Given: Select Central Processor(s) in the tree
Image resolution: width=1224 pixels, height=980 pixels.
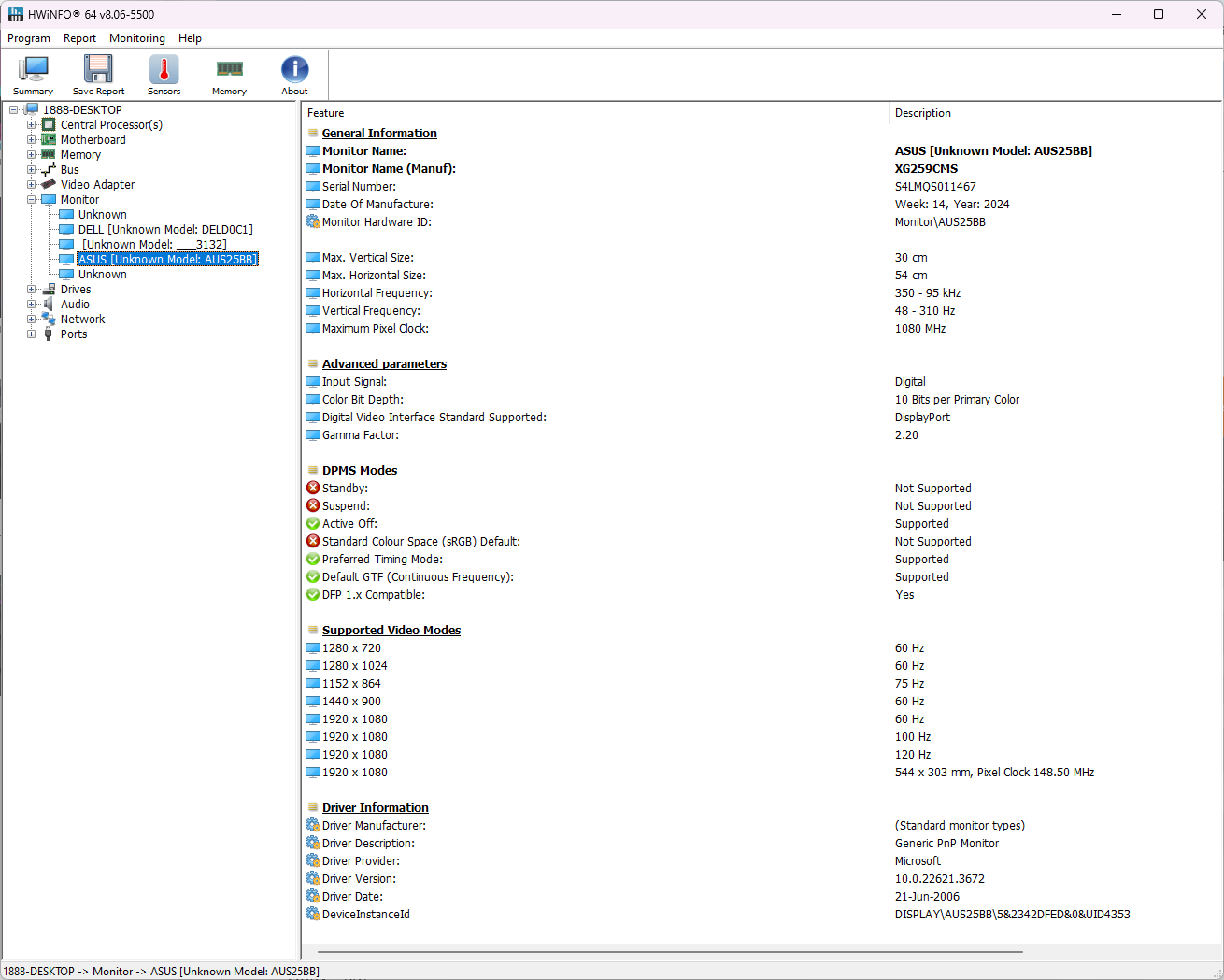Looking at the screenshot, I should click(x=111, y=125).
